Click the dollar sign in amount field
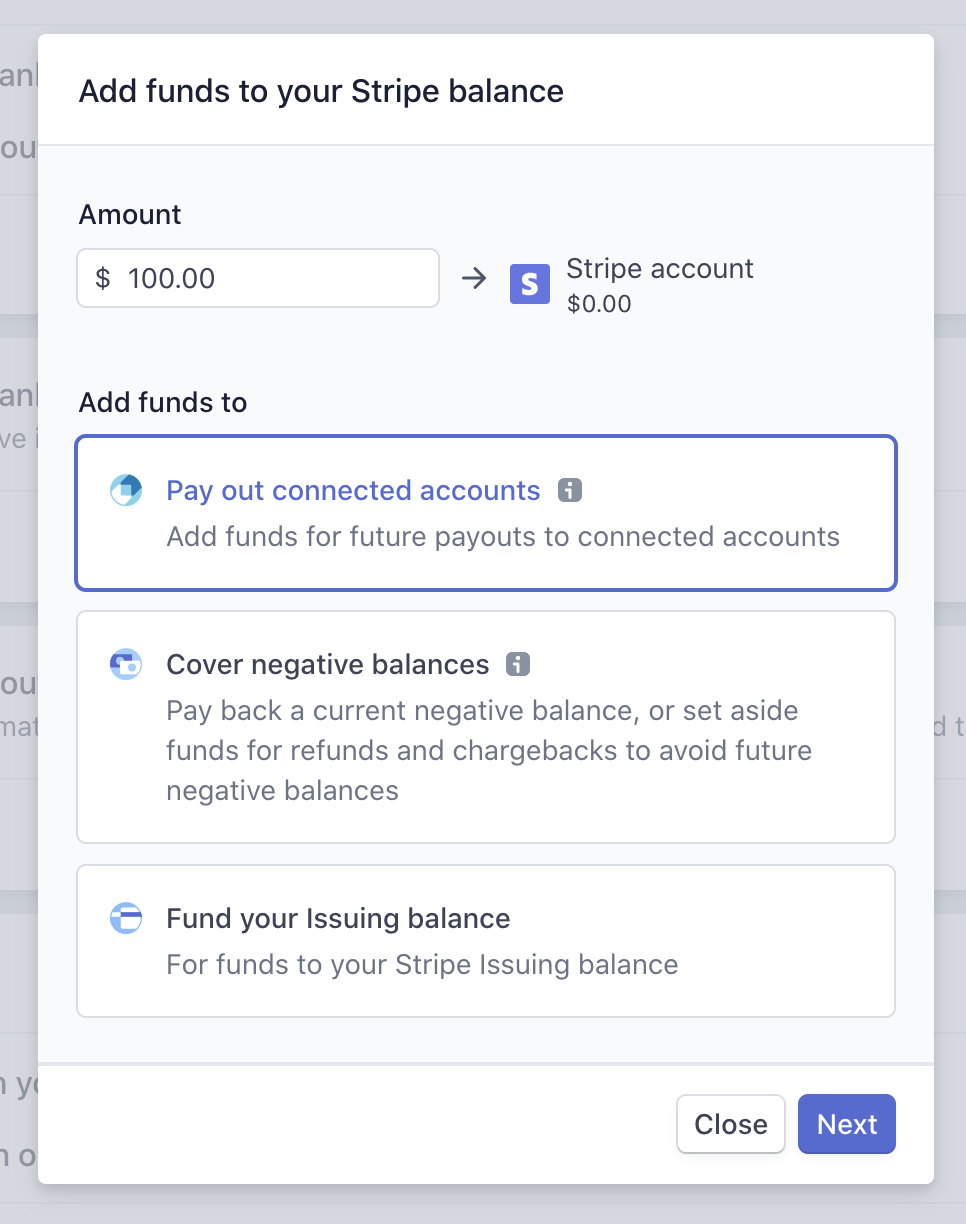The width and height of the screenshot is (966, 1224). 102,279
